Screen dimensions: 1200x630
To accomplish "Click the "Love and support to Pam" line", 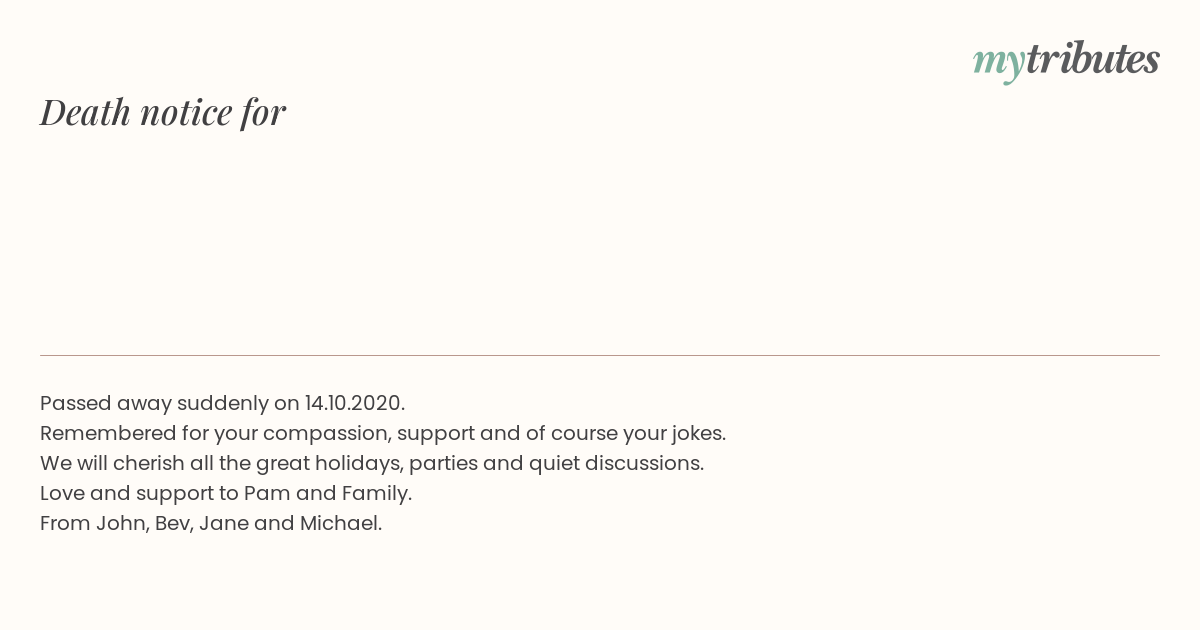I will [226, 493].
